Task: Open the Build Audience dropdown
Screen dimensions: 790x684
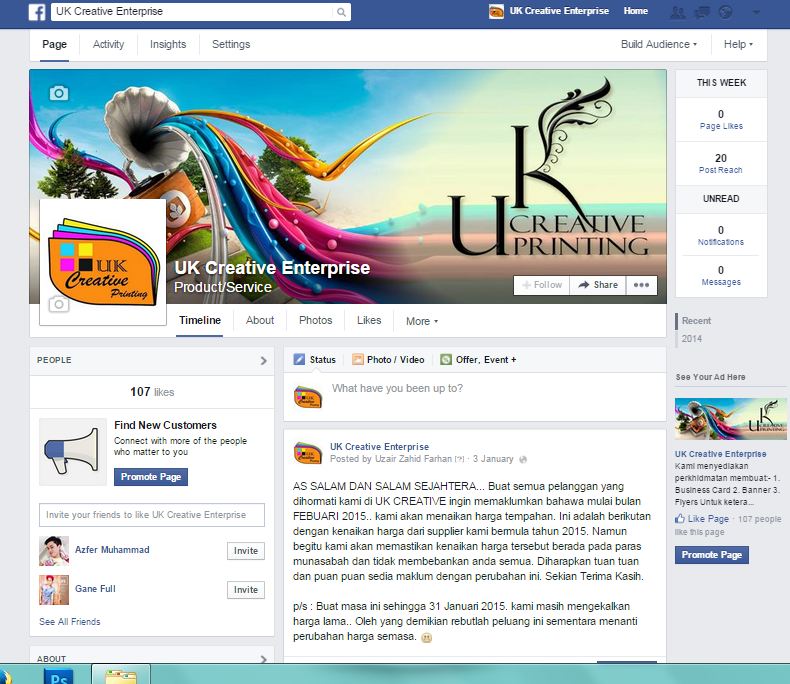Action: [659, 44]
